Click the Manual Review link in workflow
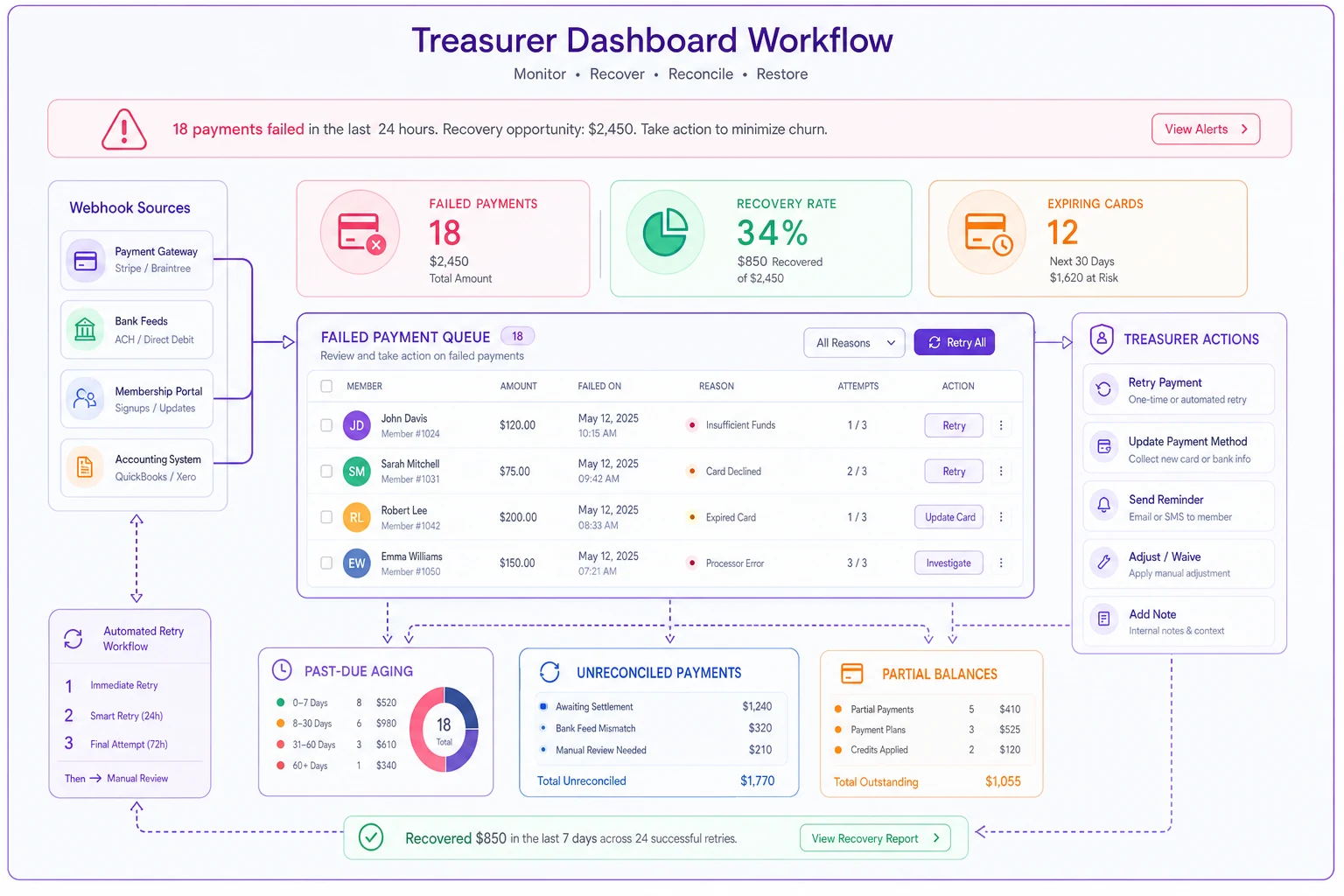This screenshot has height=896, width=1344. tap(137, 779)
